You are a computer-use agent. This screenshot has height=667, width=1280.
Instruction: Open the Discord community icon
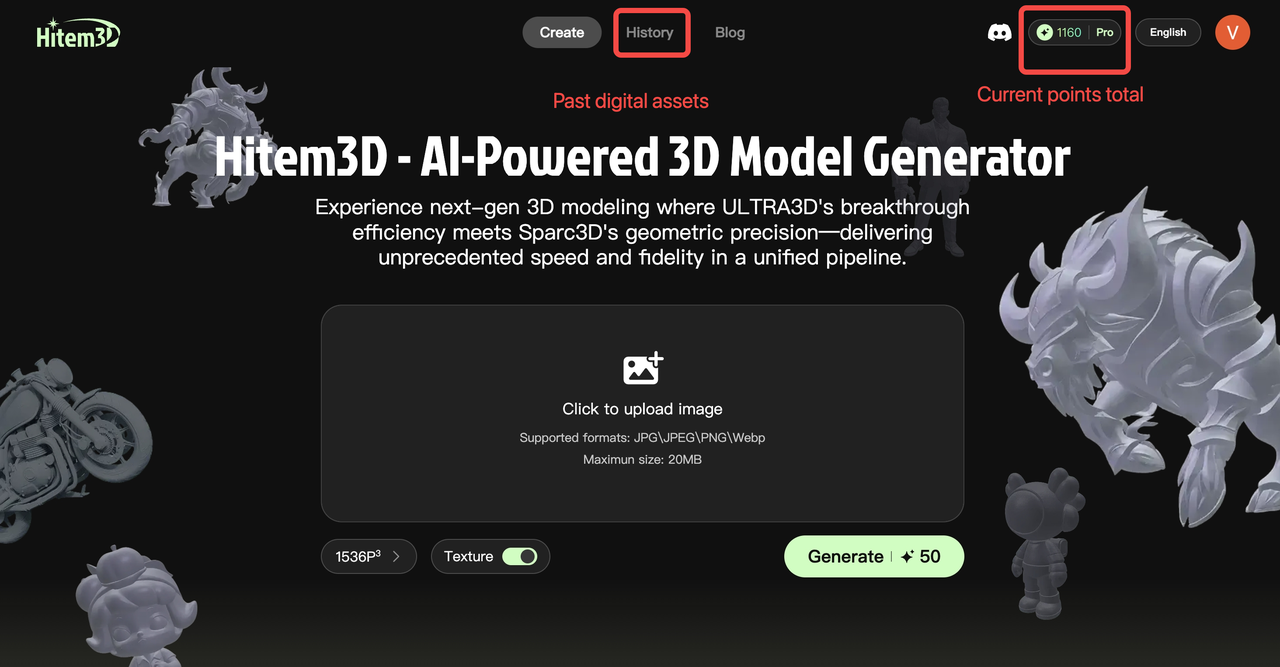(x=999, y=33)
